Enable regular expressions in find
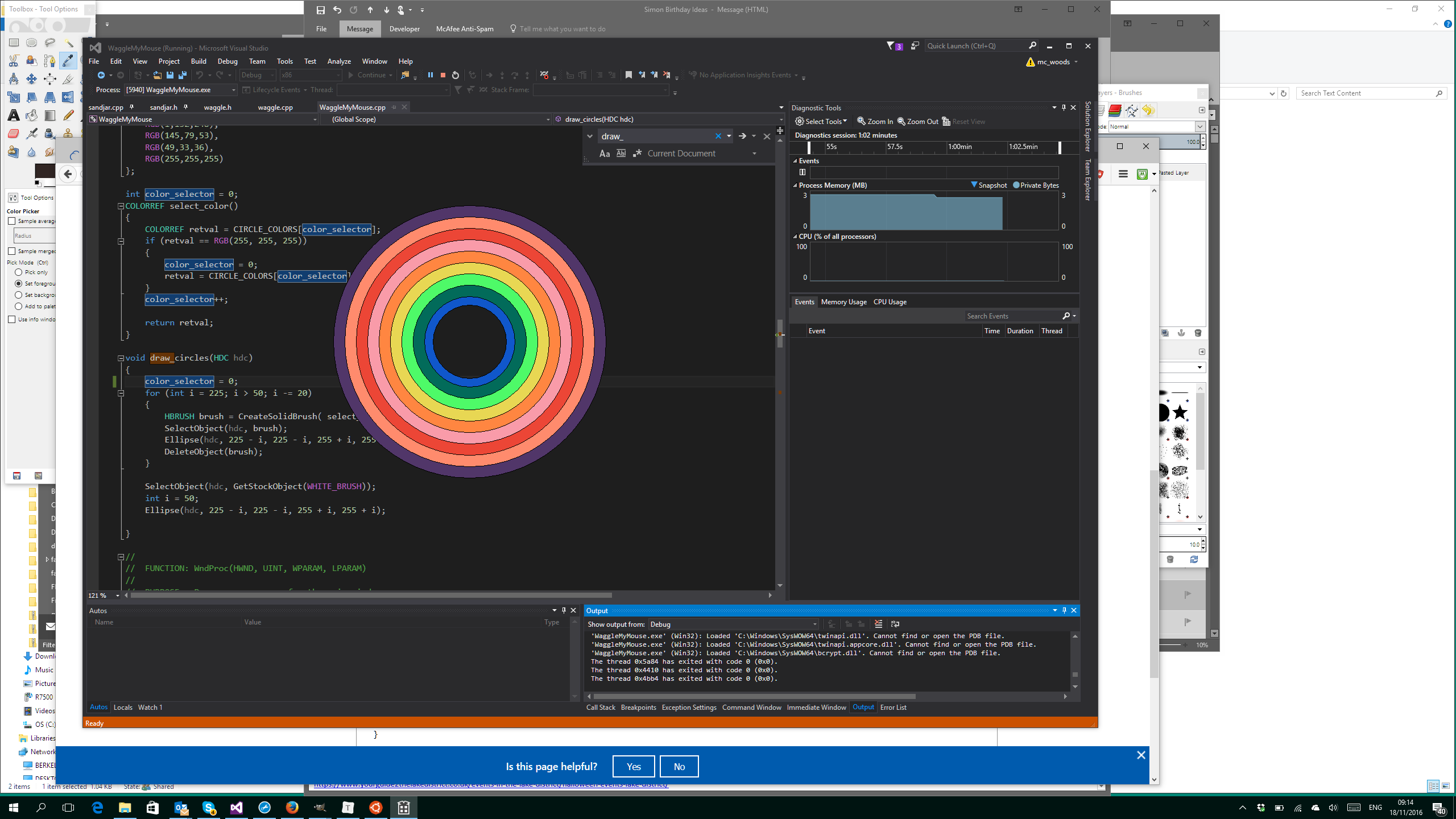The width and height of the screenshot is (1456, 819). click(637, 154)
